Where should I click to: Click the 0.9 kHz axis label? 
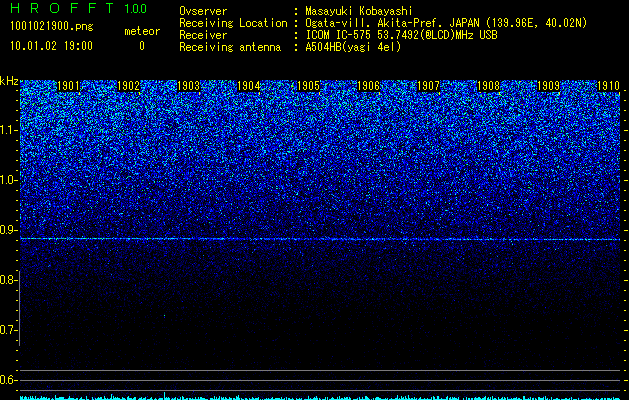pyautogui.click(x=8, y=230)
